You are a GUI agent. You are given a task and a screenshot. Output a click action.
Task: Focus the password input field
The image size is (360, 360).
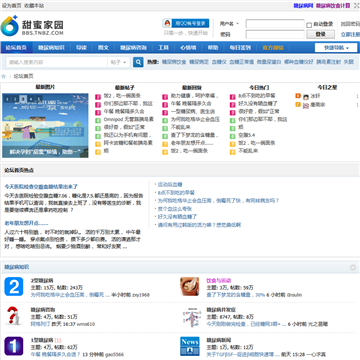tap(275, 34)
